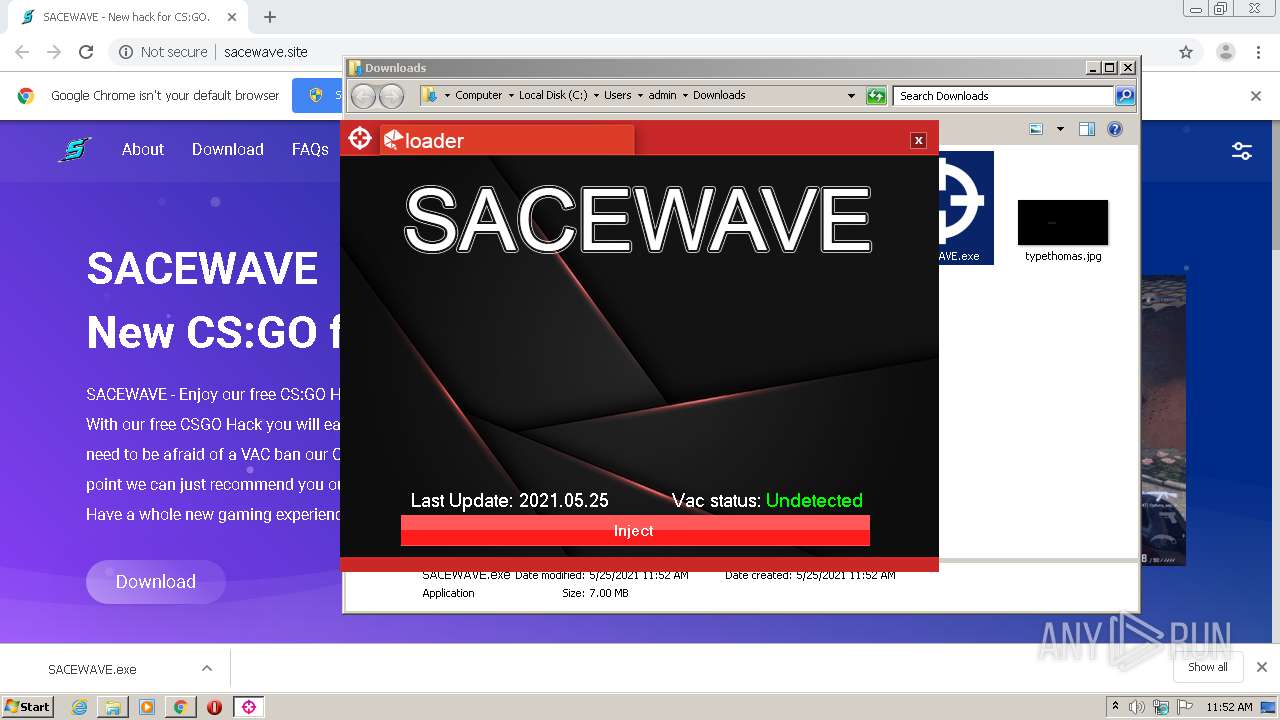The image size is (1280, 720).
Task: Click the Not secure site info icon
Action: tap(126, 52)
